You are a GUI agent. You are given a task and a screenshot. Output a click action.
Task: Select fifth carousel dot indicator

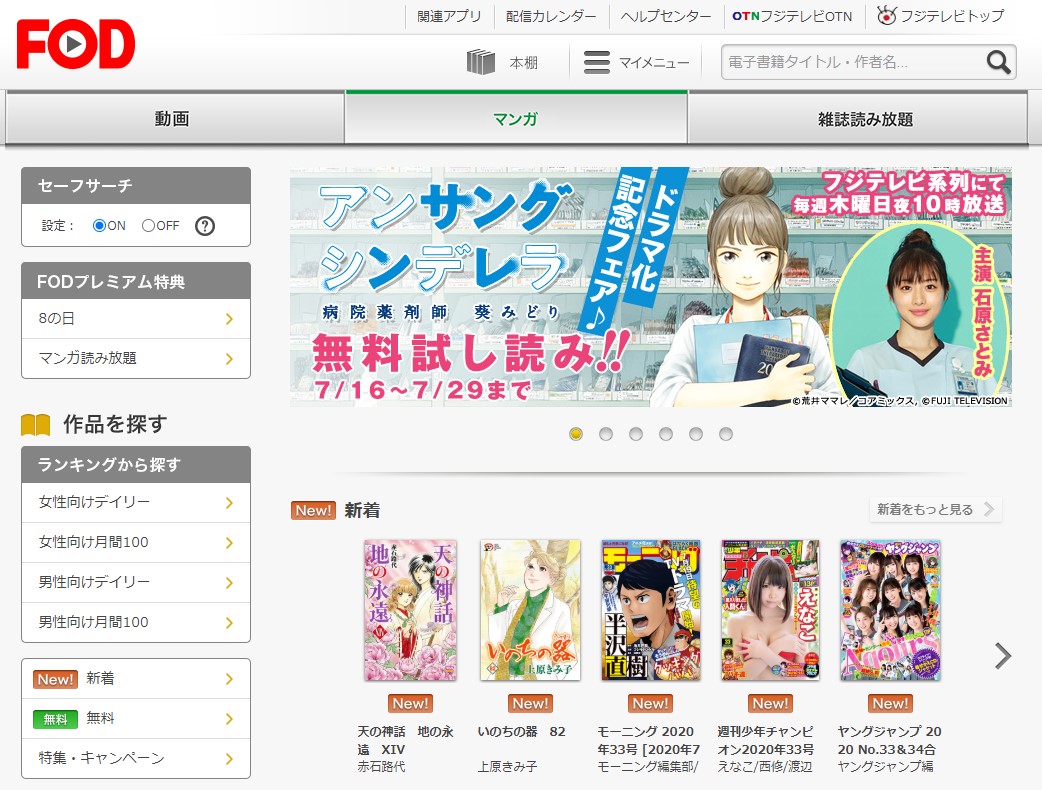click(696, 434)
